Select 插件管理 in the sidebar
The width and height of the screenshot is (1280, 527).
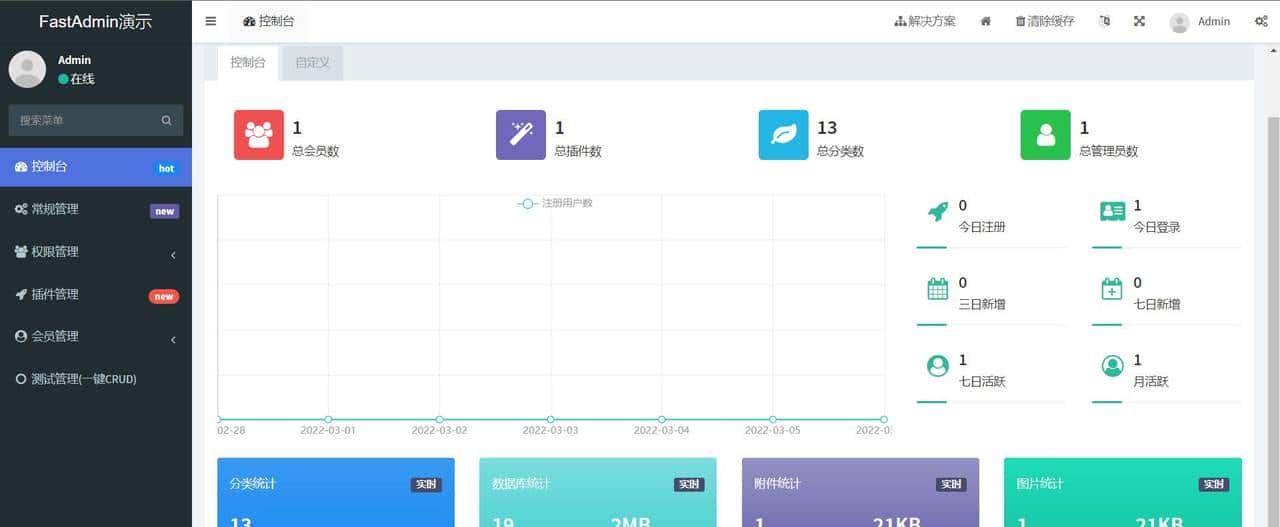95,295
